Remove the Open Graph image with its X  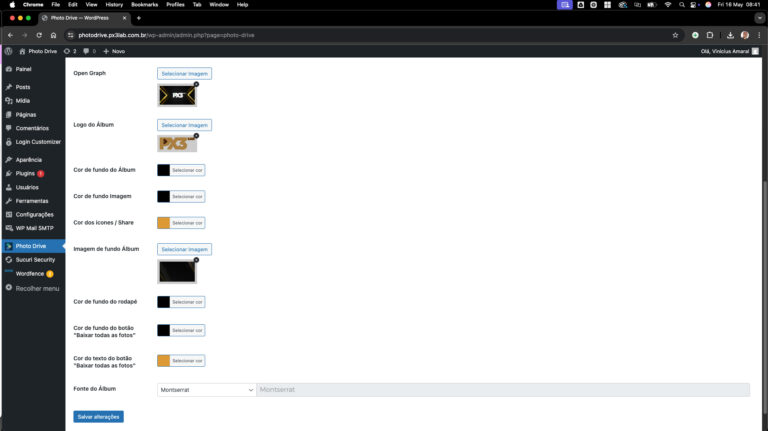(196, 84)
